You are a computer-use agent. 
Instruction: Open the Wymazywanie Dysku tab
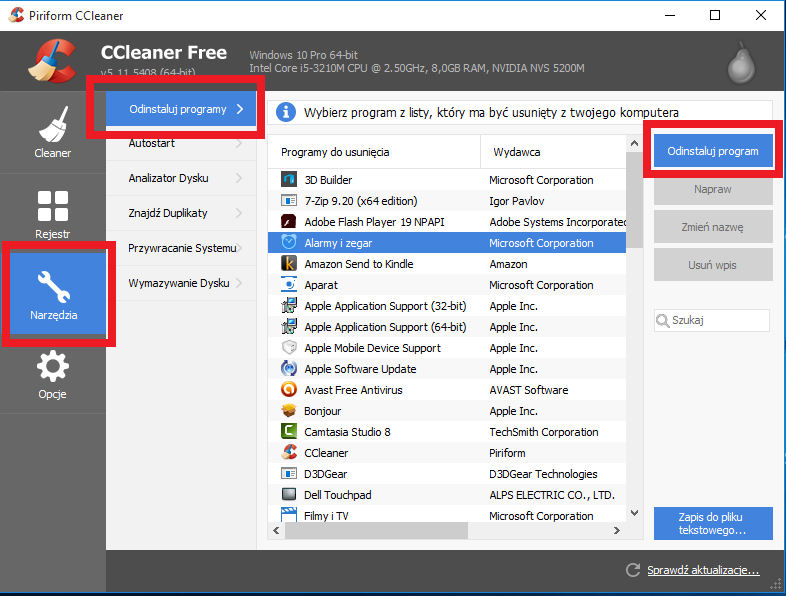(181, 283)
